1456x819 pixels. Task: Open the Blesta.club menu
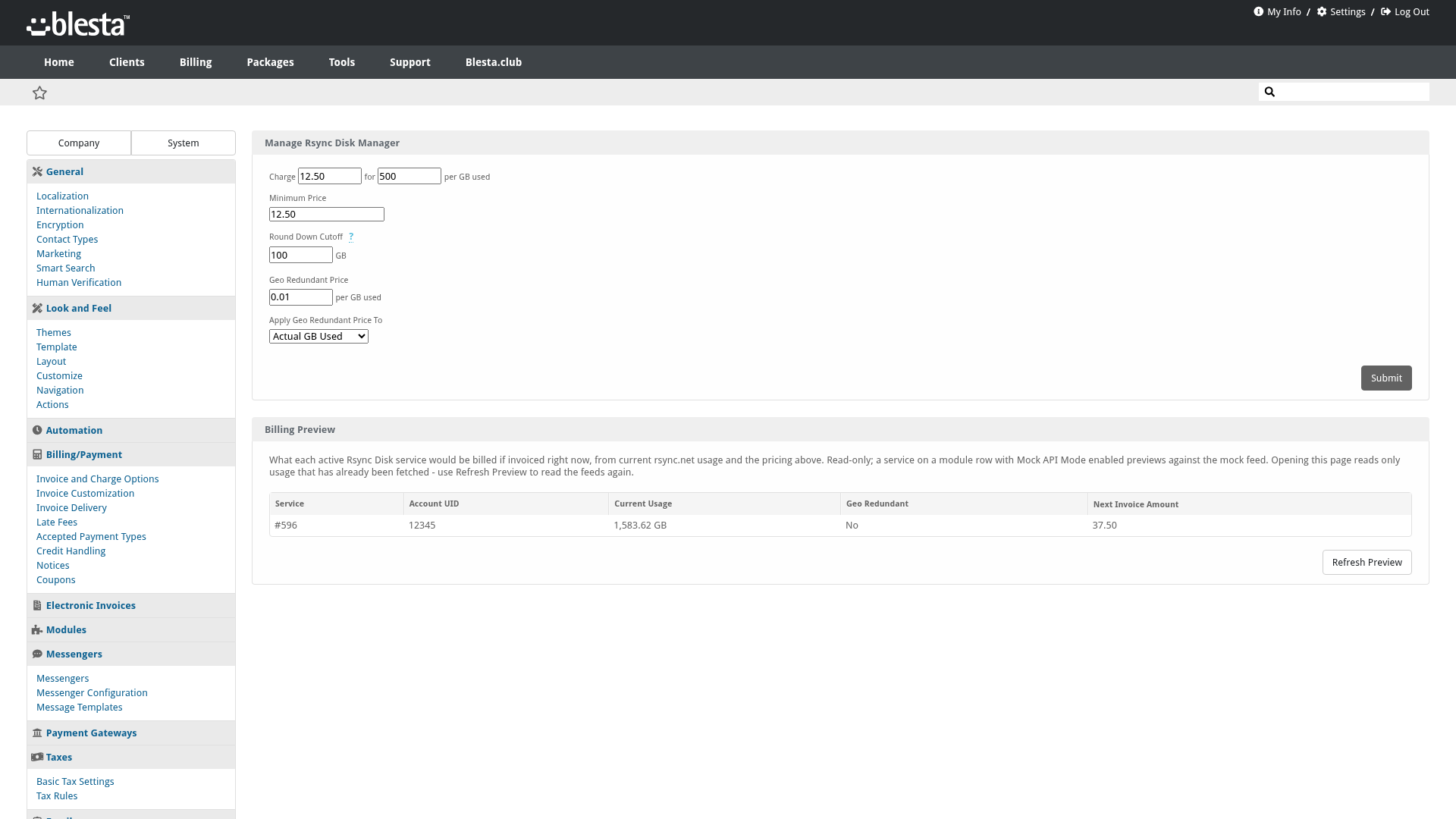pos(493,62)
